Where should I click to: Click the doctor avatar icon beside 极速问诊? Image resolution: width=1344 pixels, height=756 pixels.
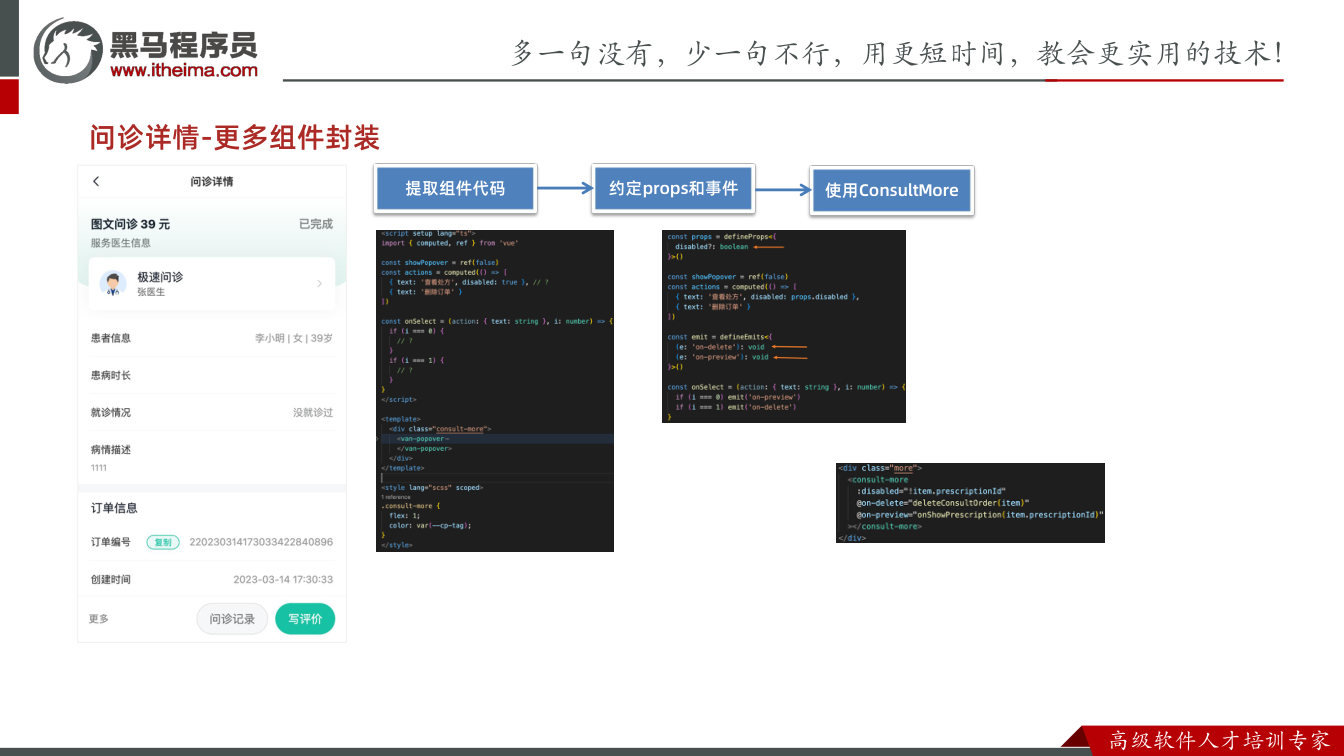point(112,284)
